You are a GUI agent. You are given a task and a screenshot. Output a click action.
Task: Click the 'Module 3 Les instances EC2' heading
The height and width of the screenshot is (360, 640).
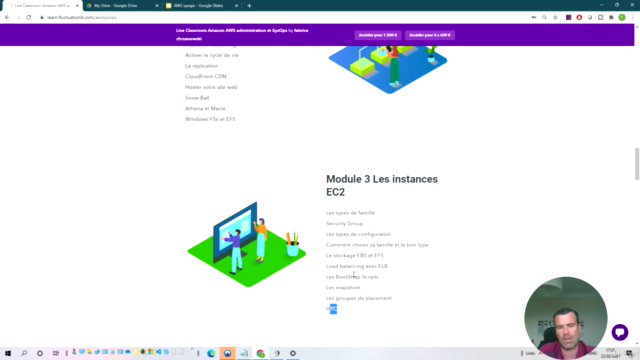coord(382,185)
